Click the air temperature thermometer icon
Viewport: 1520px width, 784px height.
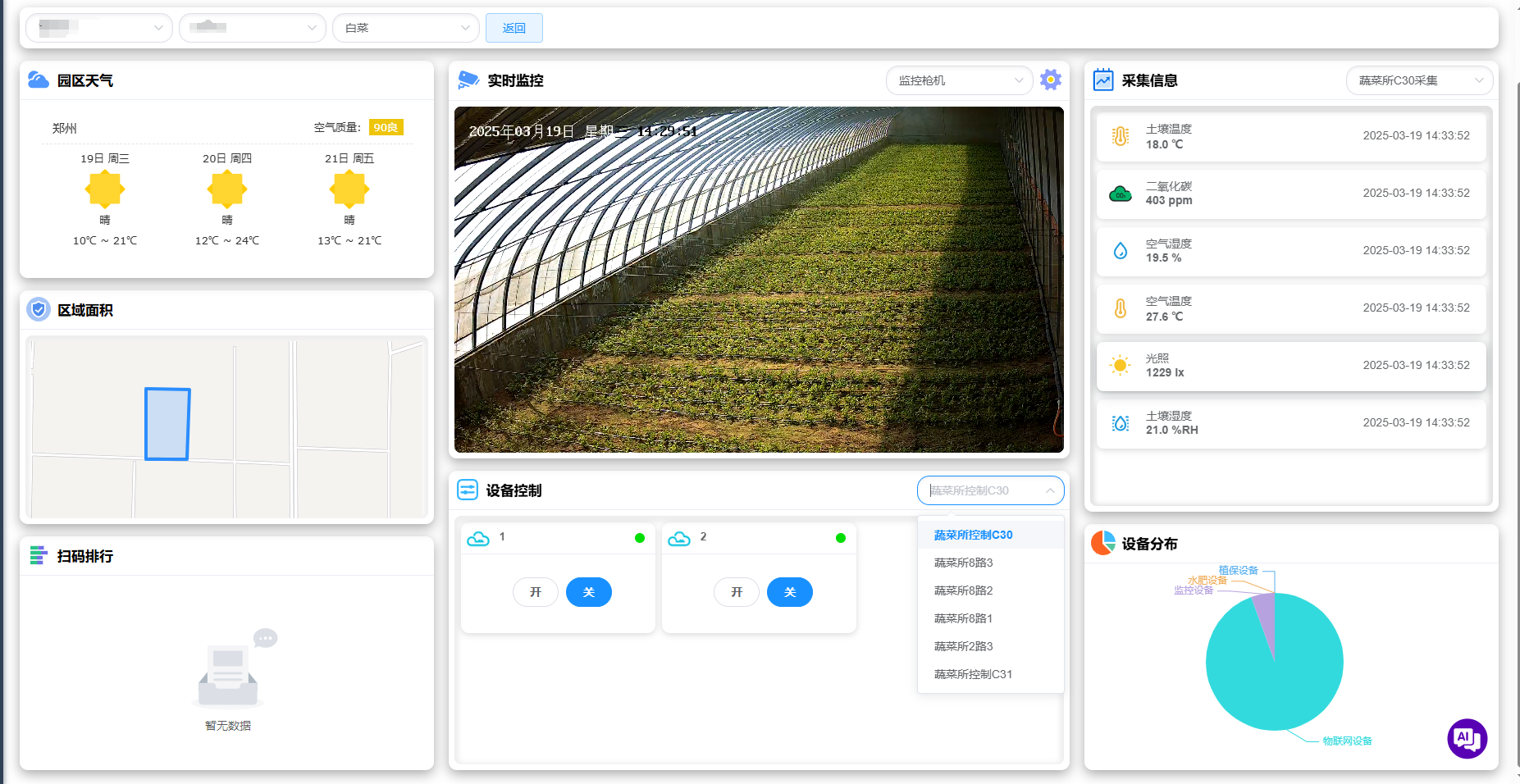[x=1120, y=308]
